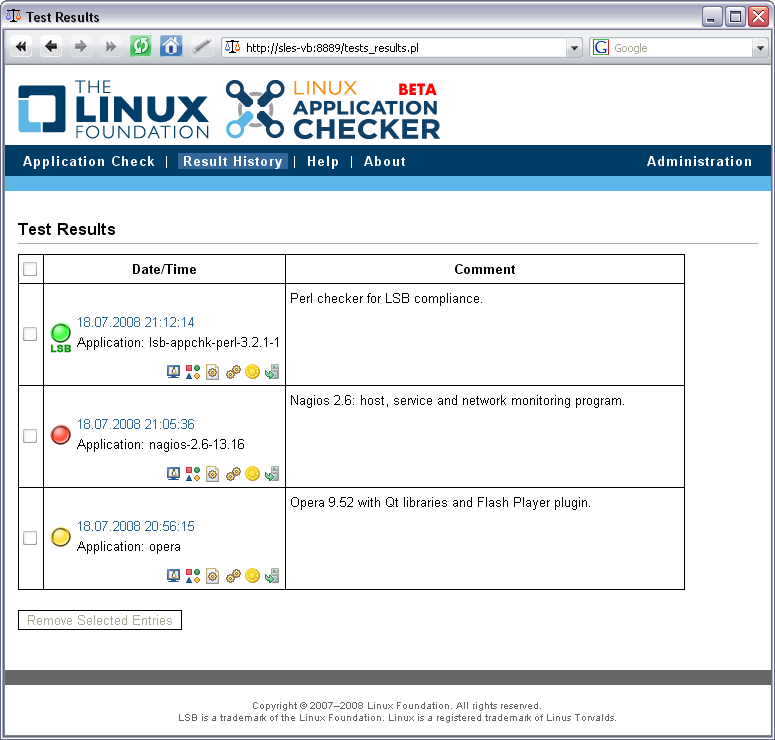Select the Result History tab
775x740 pixels.
tap(232, 161)
